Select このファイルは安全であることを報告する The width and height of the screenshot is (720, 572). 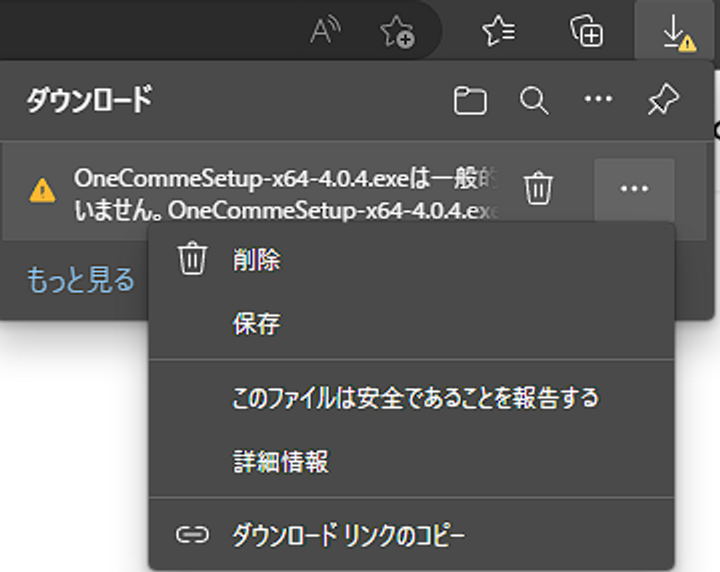tap(415, 398)
